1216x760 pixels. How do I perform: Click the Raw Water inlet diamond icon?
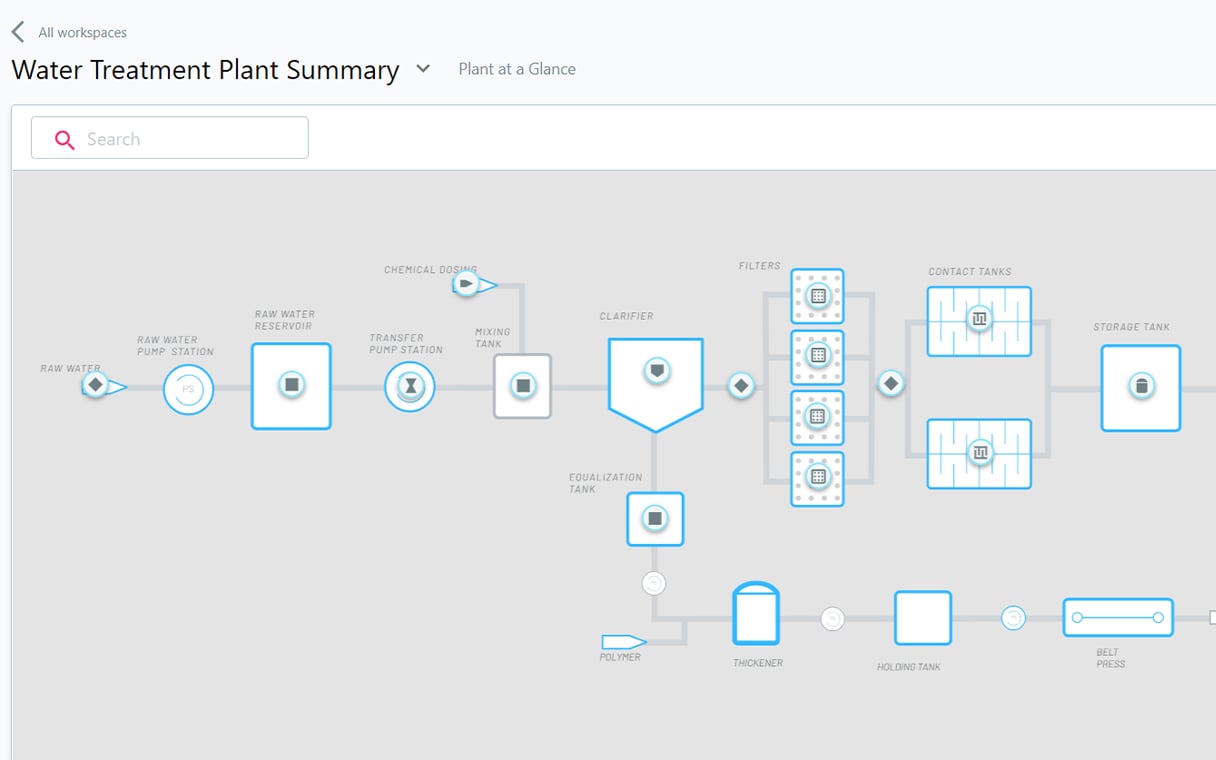[x=95, y=385]
